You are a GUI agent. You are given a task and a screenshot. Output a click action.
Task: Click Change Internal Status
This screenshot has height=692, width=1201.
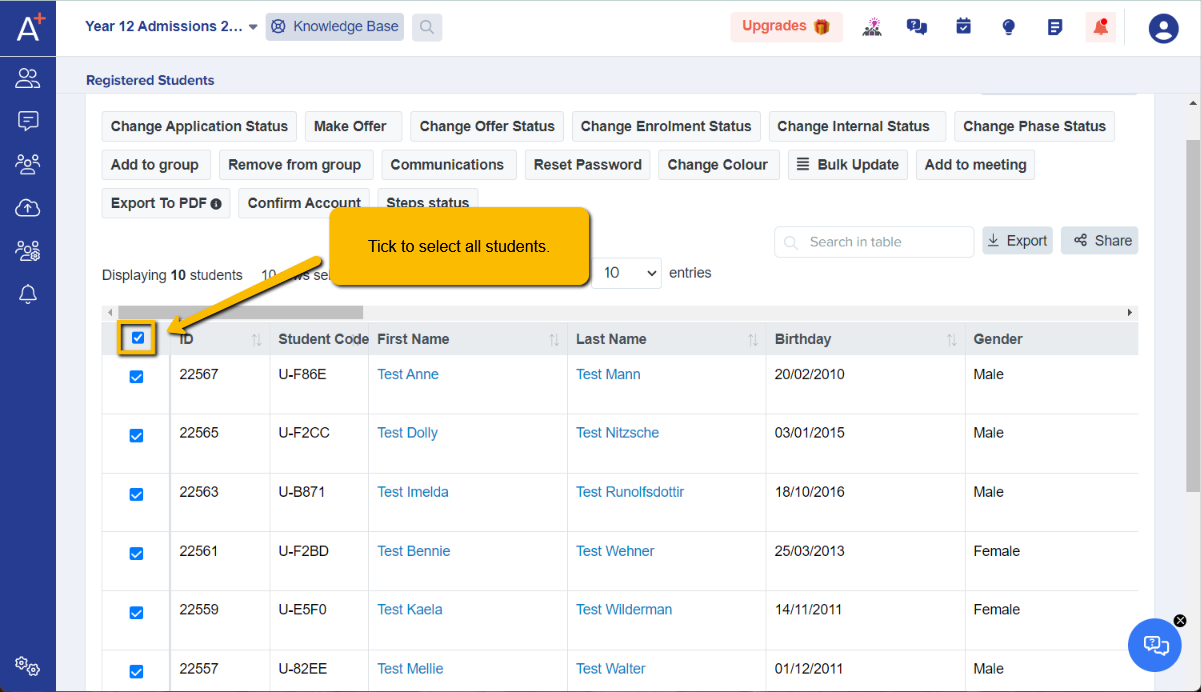pyautogui.click(x=857, y=126)
